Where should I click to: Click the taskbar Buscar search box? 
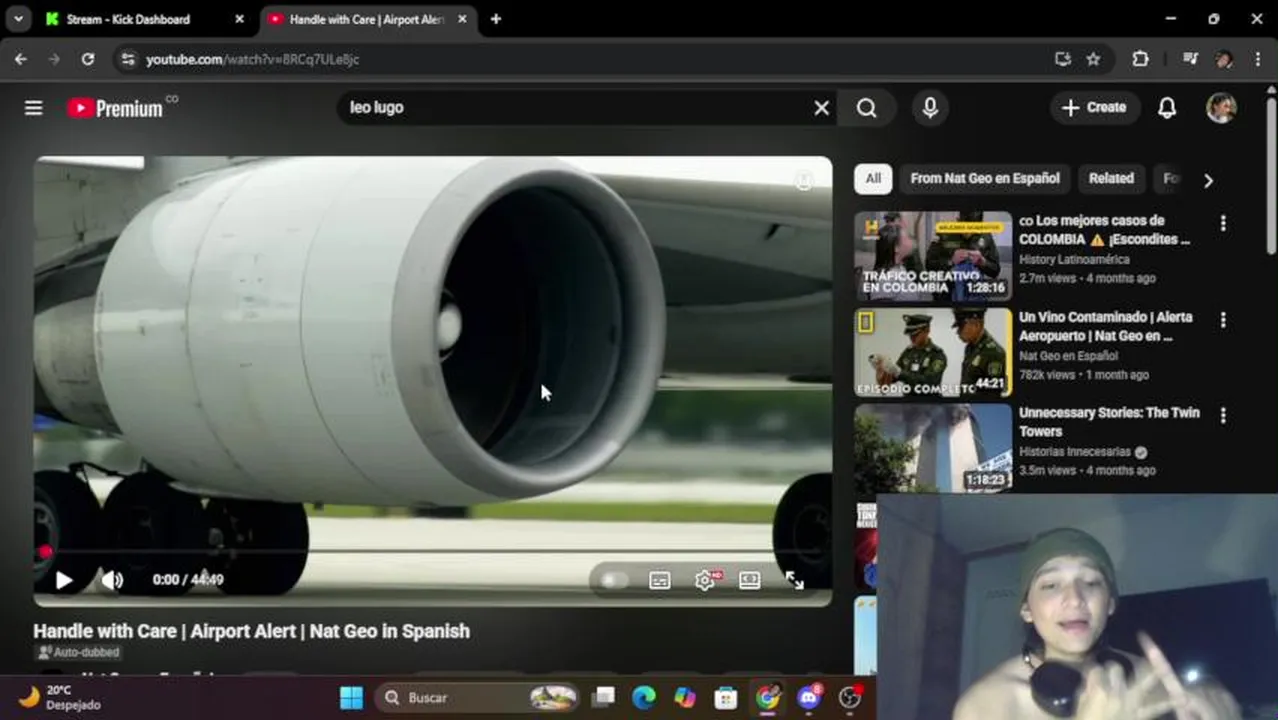pos(479,698)
